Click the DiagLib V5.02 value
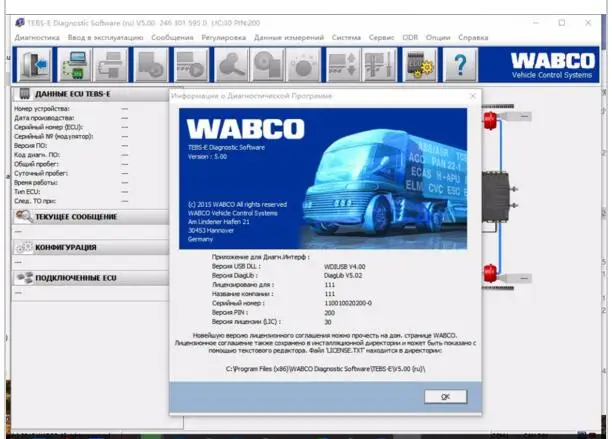Image resolution: width=612 pixels, height=439 pixels. 343,275
